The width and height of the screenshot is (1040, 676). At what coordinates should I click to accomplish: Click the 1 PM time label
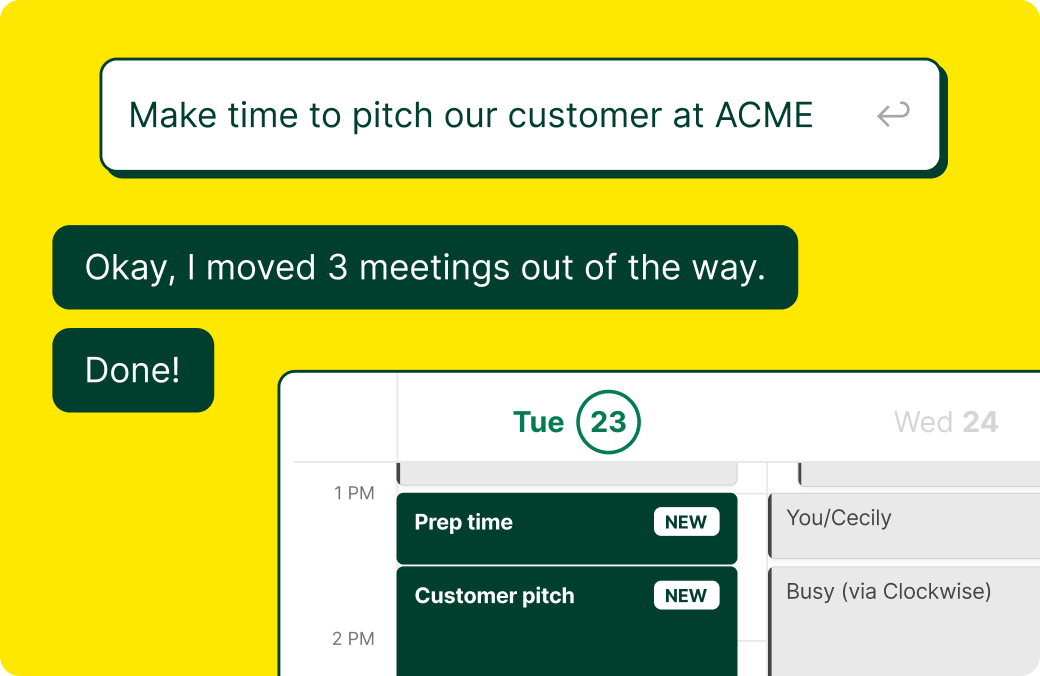point(355,493)
